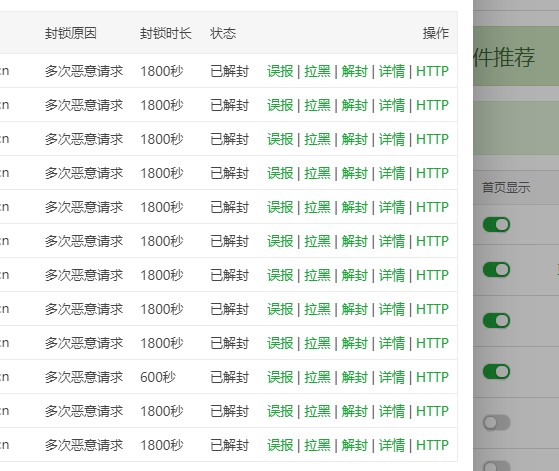The image size is (559, 471).
Task: Toggle third green switch under 首页显示
Action: 496,321
